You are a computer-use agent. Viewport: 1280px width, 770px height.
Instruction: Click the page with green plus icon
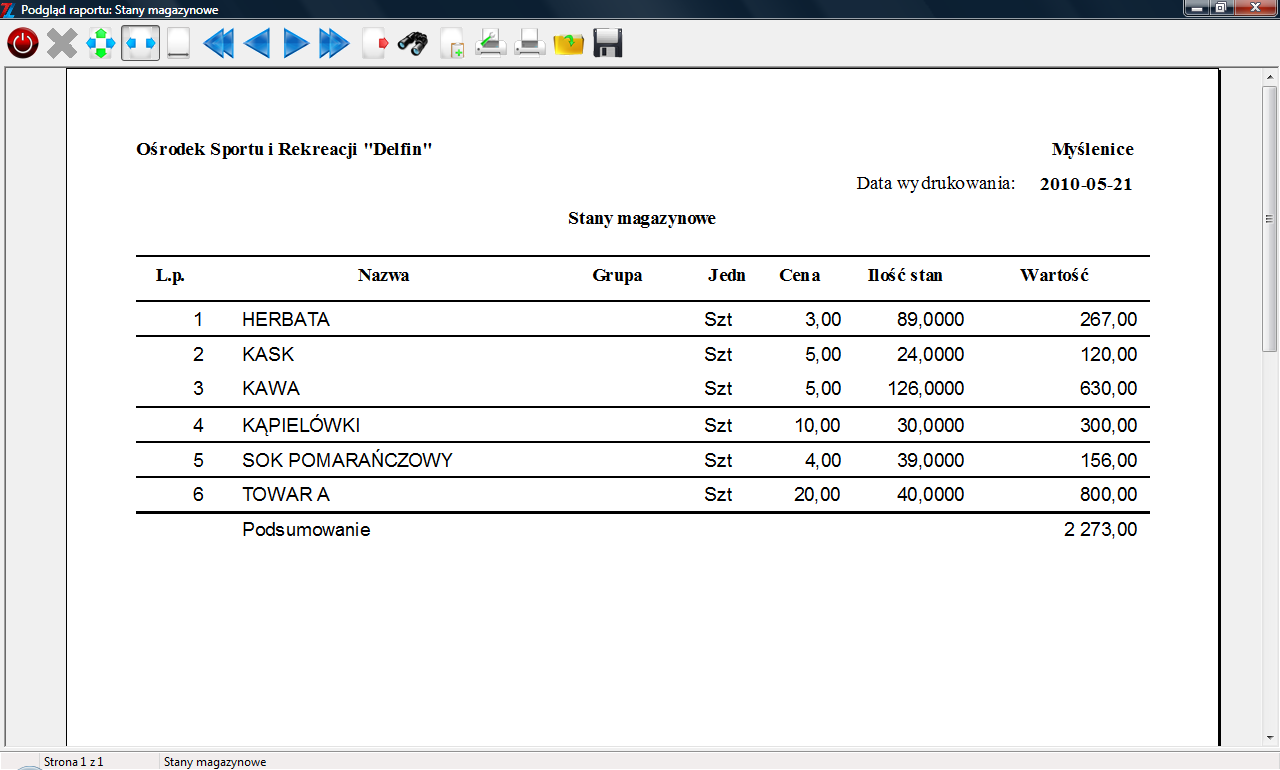pyautogui.click(x=452, y=44)
